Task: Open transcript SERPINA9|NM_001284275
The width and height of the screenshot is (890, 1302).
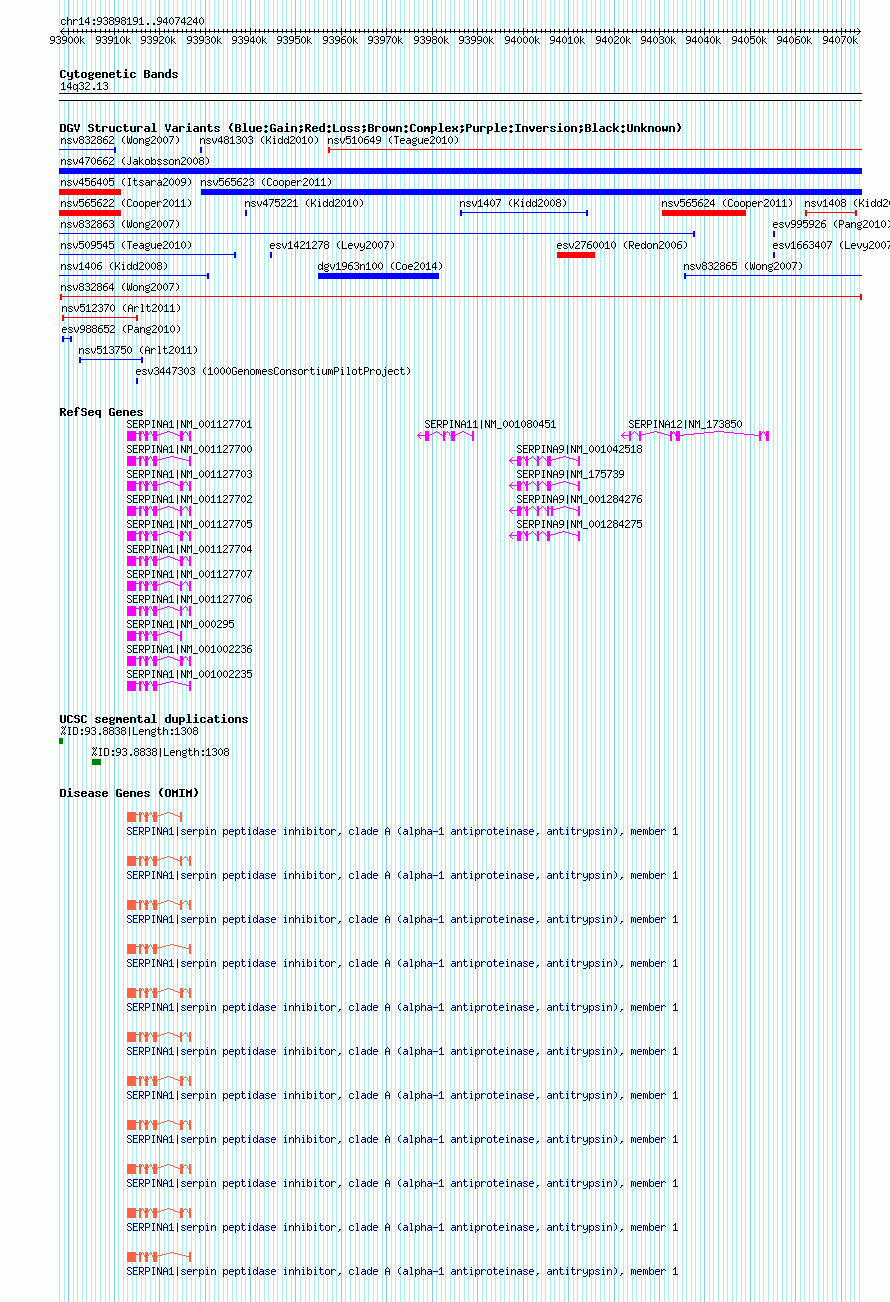Action: (x=579, y=524)
